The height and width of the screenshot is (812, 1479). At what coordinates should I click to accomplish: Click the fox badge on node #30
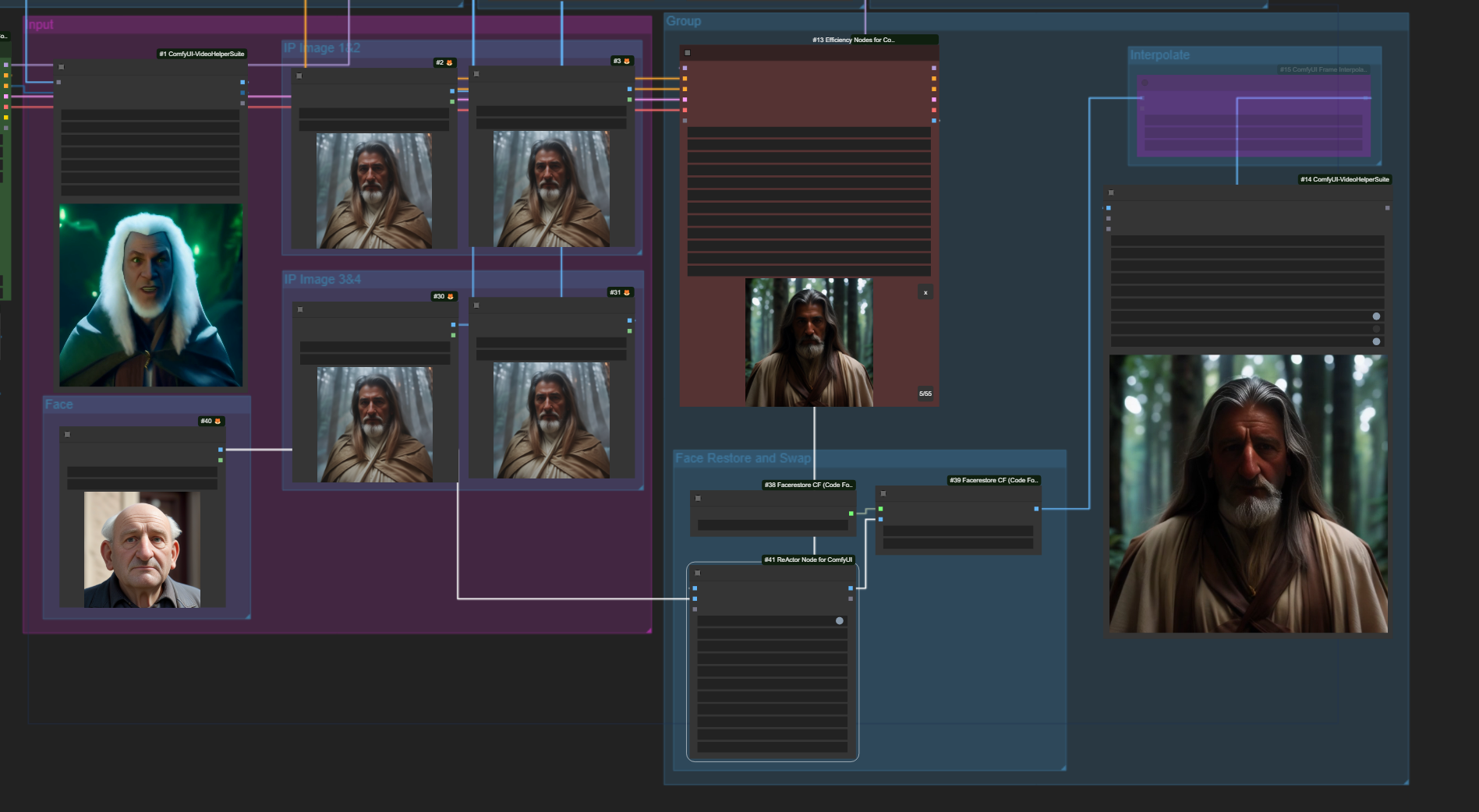coord(450,297)
